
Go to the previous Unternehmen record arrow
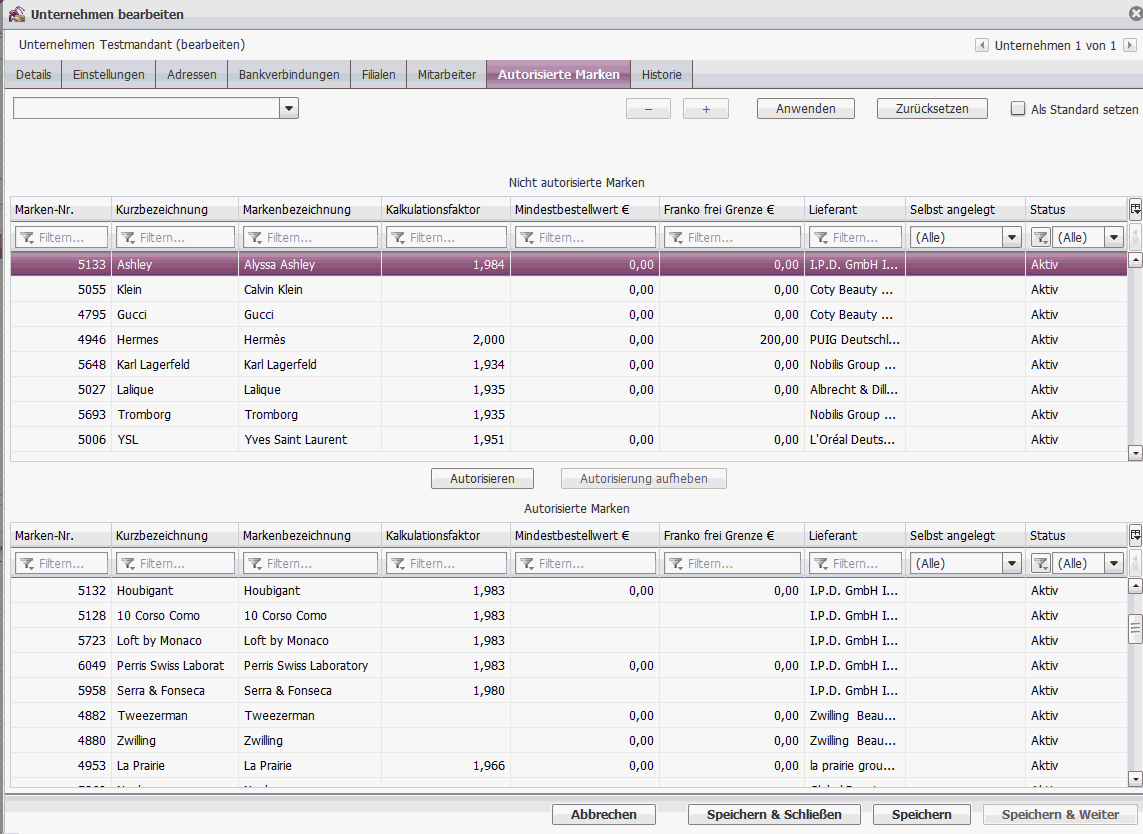click(x=982, y=45)
